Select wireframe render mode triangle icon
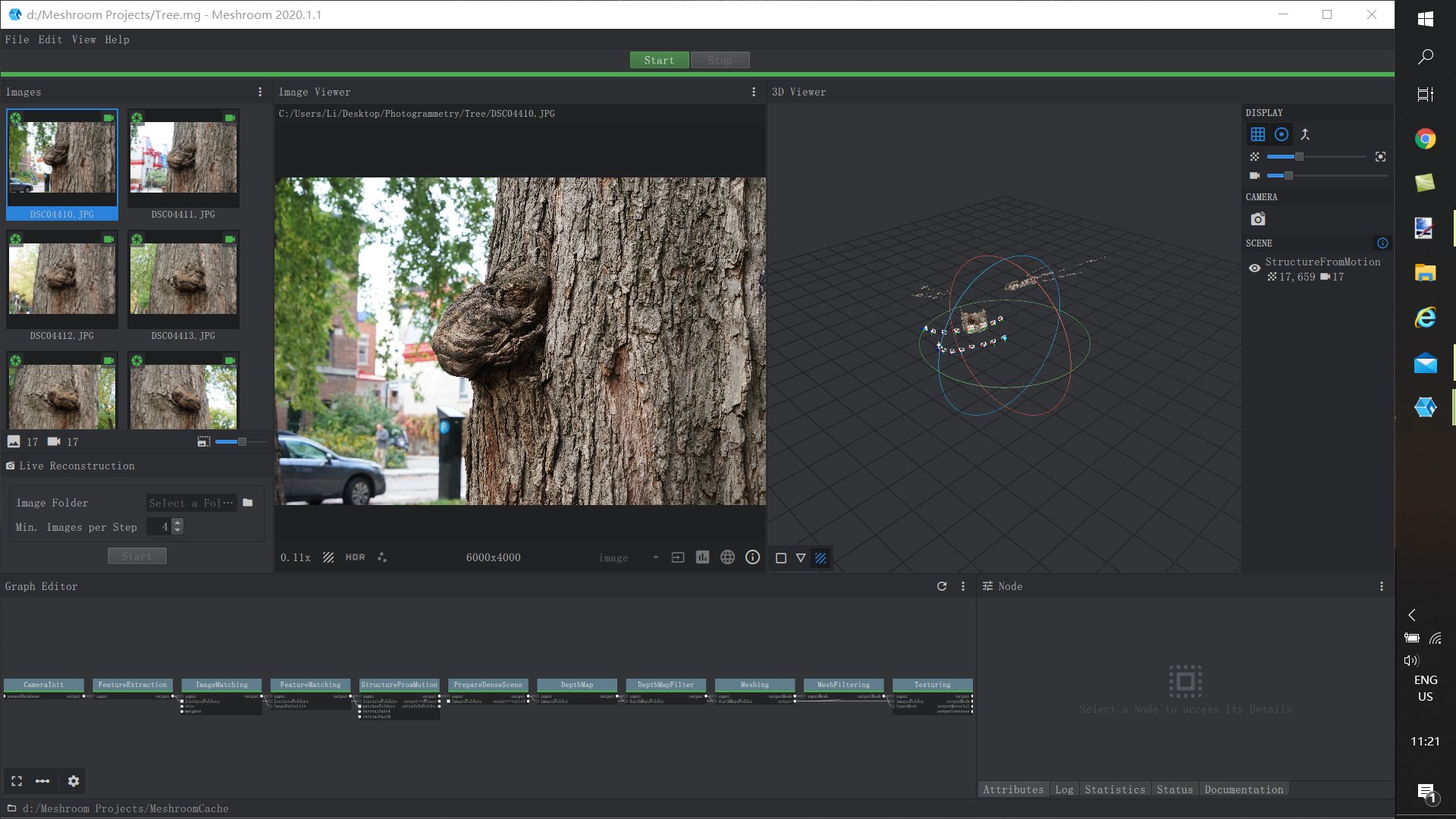 (x=801, y=558)
